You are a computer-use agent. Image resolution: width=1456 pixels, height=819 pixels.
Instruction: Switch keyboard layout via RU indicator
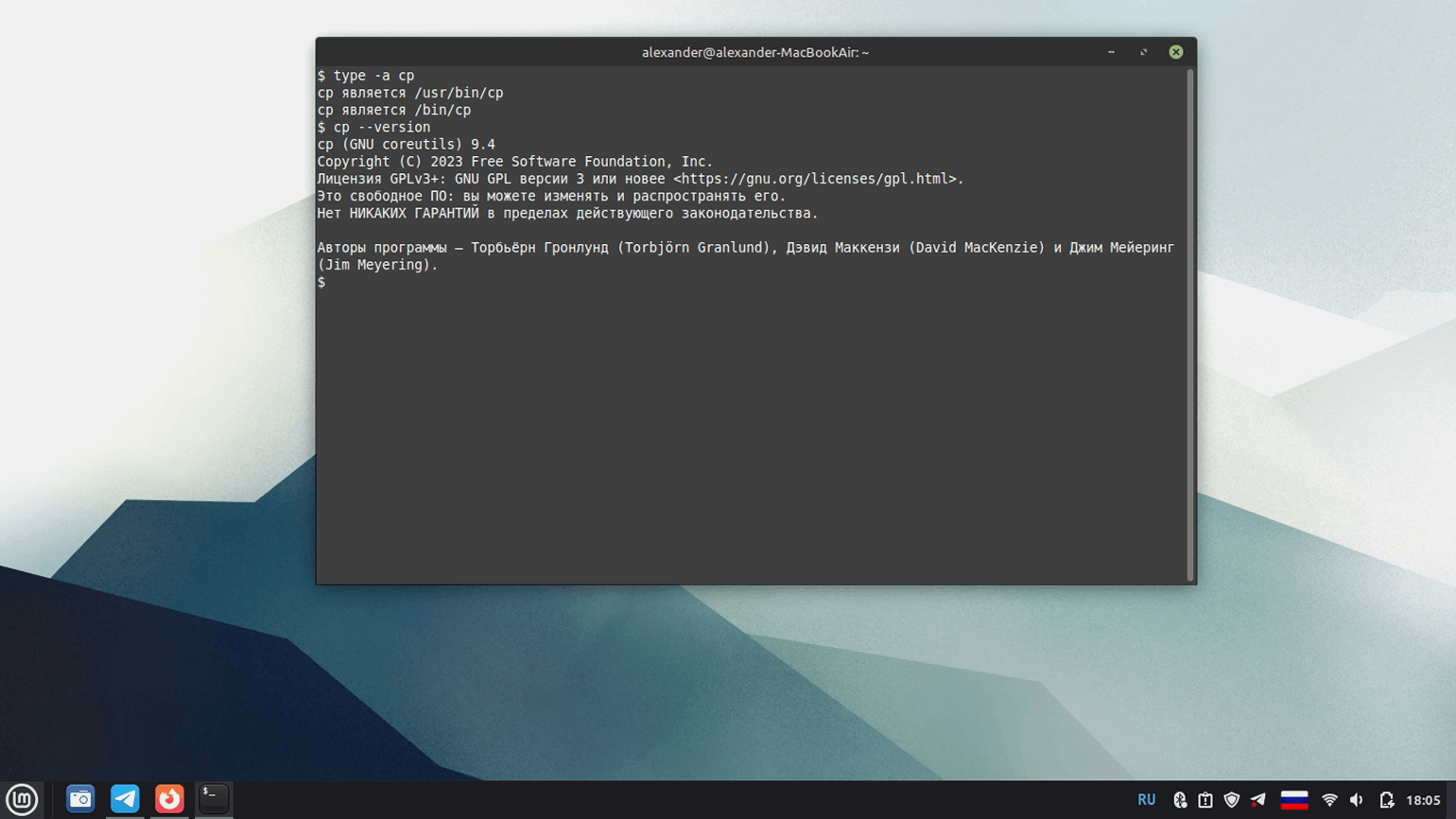[1146, 800]
